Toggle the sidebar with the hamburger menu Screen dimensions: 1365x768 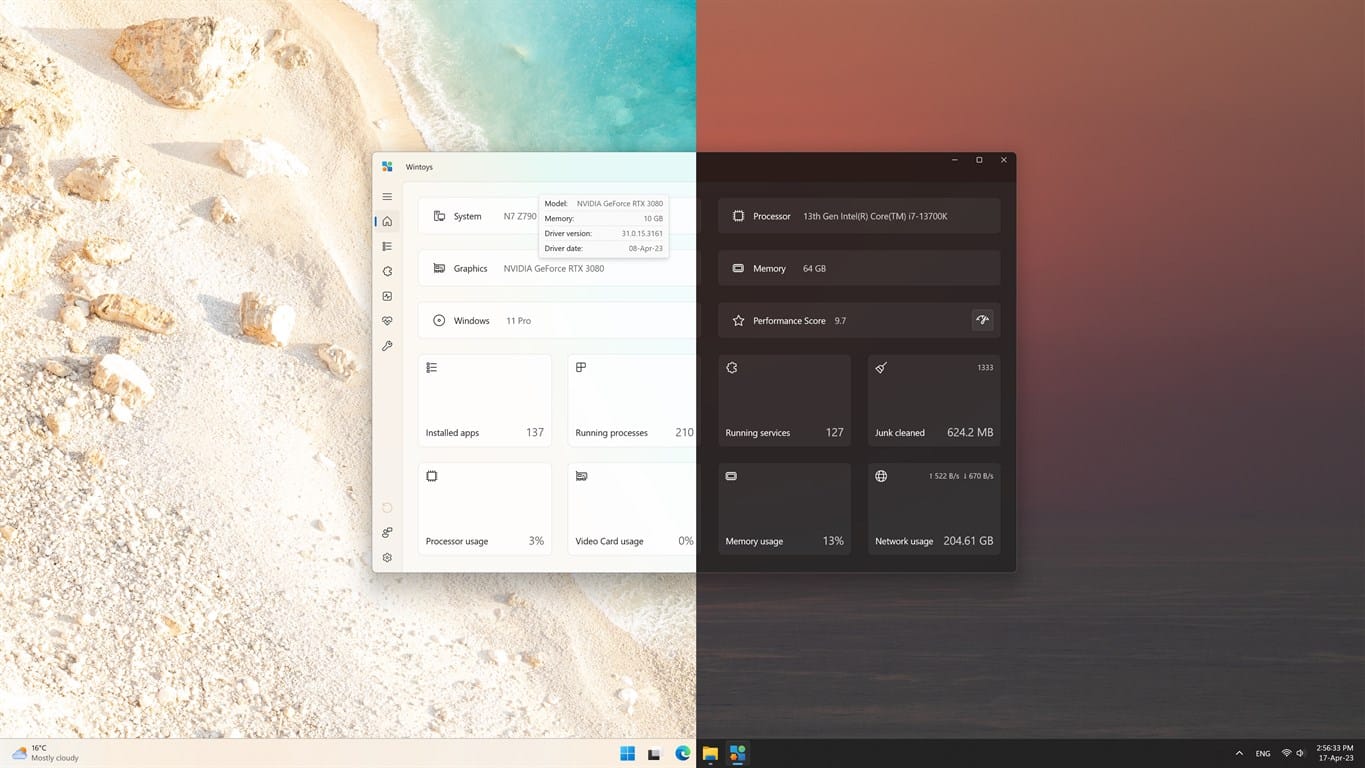tap(387, 196)
